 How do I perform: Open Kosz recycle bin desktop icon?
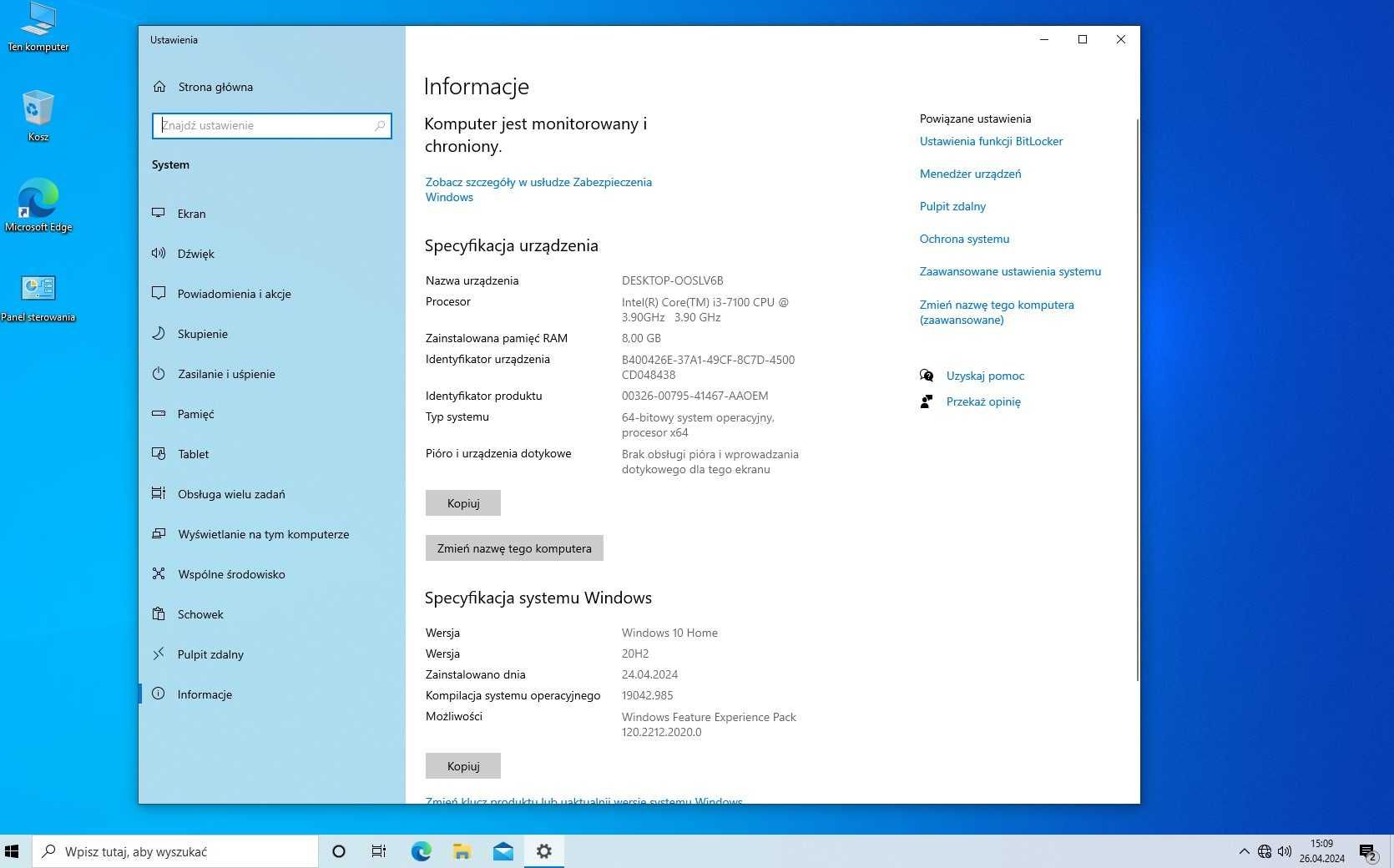pyautogui.click(x=38, y=116)
